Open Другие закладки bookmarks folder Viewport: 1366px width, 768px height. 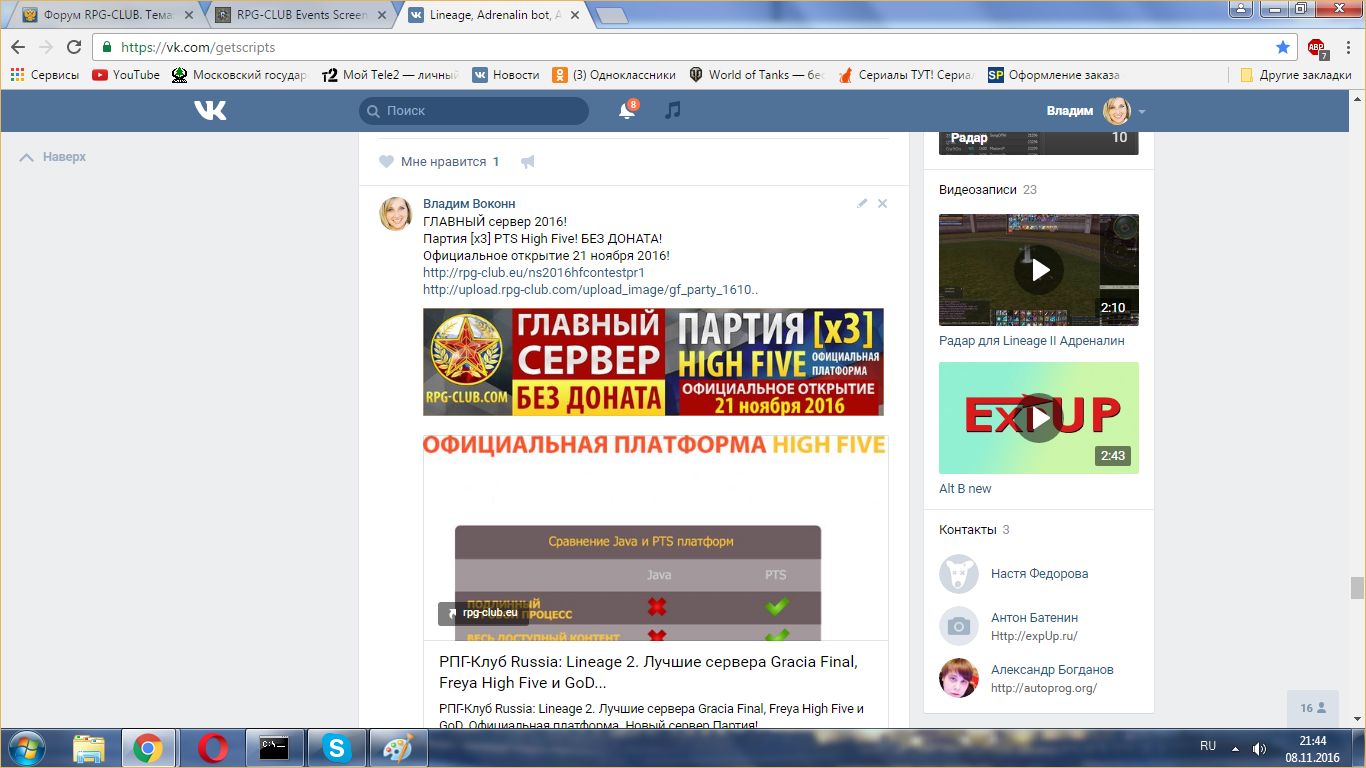[x=1295, y=75]
